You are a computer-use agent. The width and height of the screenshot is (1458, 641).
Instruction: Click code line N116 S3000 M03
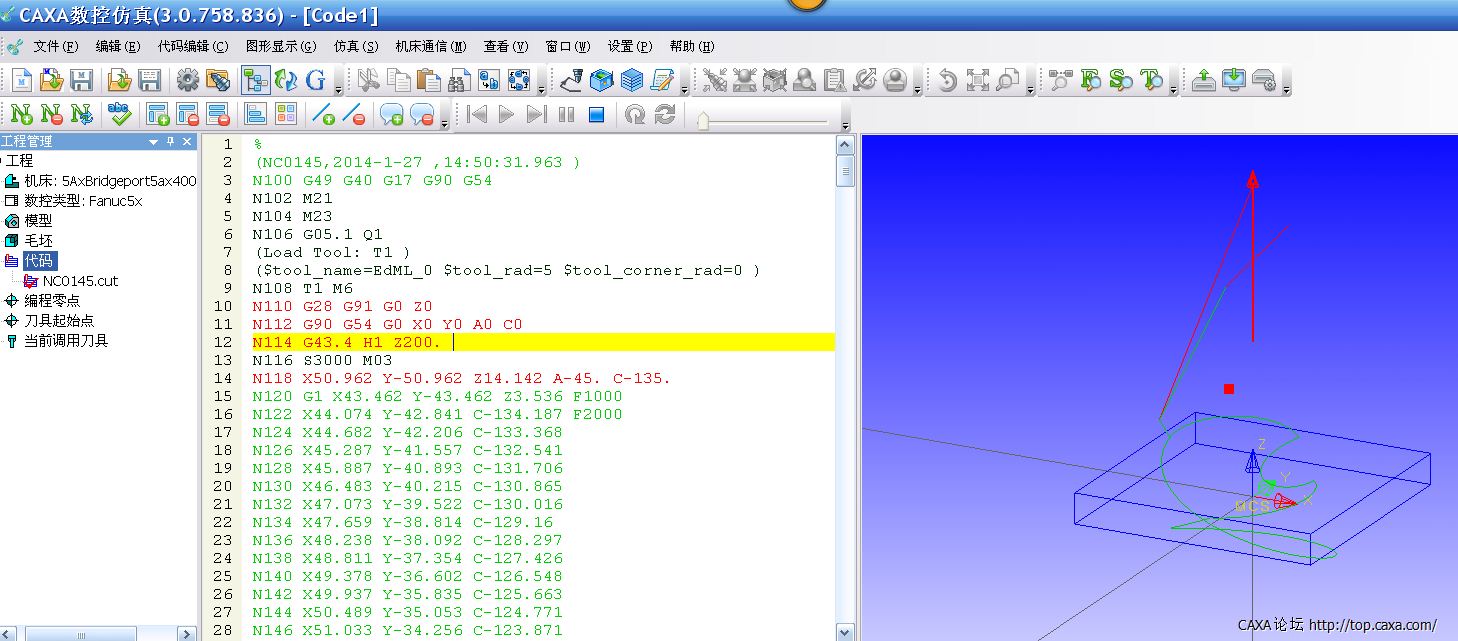tap(322, 360)
